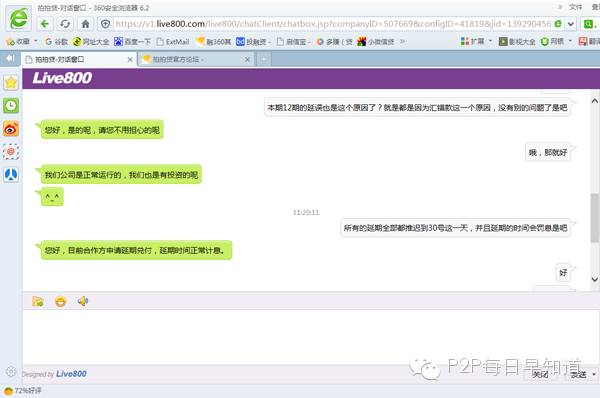Expand the send options dropdown arrow
The height and width of the screenshot is (398, 600).
pos(594,374)
